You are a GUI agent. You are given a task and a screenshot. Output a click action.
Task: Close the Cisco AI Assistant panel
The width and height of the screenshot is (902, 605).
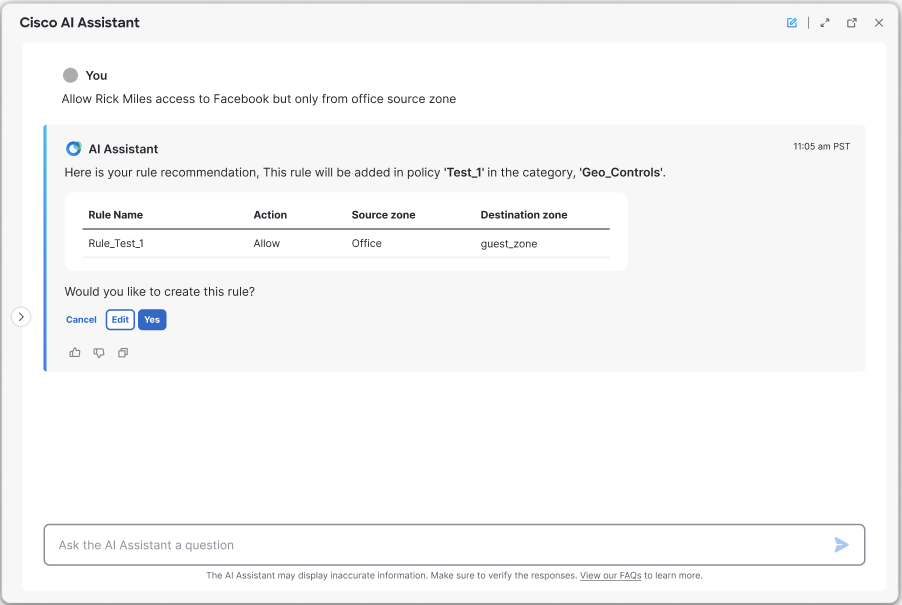pyautogui.click(x=879, y=23)
